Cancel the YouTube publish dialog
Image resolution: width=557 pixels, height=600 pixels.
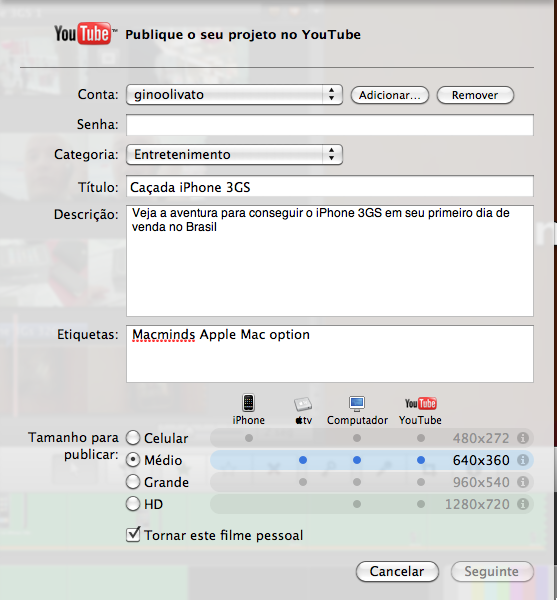[x=397, y=571]
